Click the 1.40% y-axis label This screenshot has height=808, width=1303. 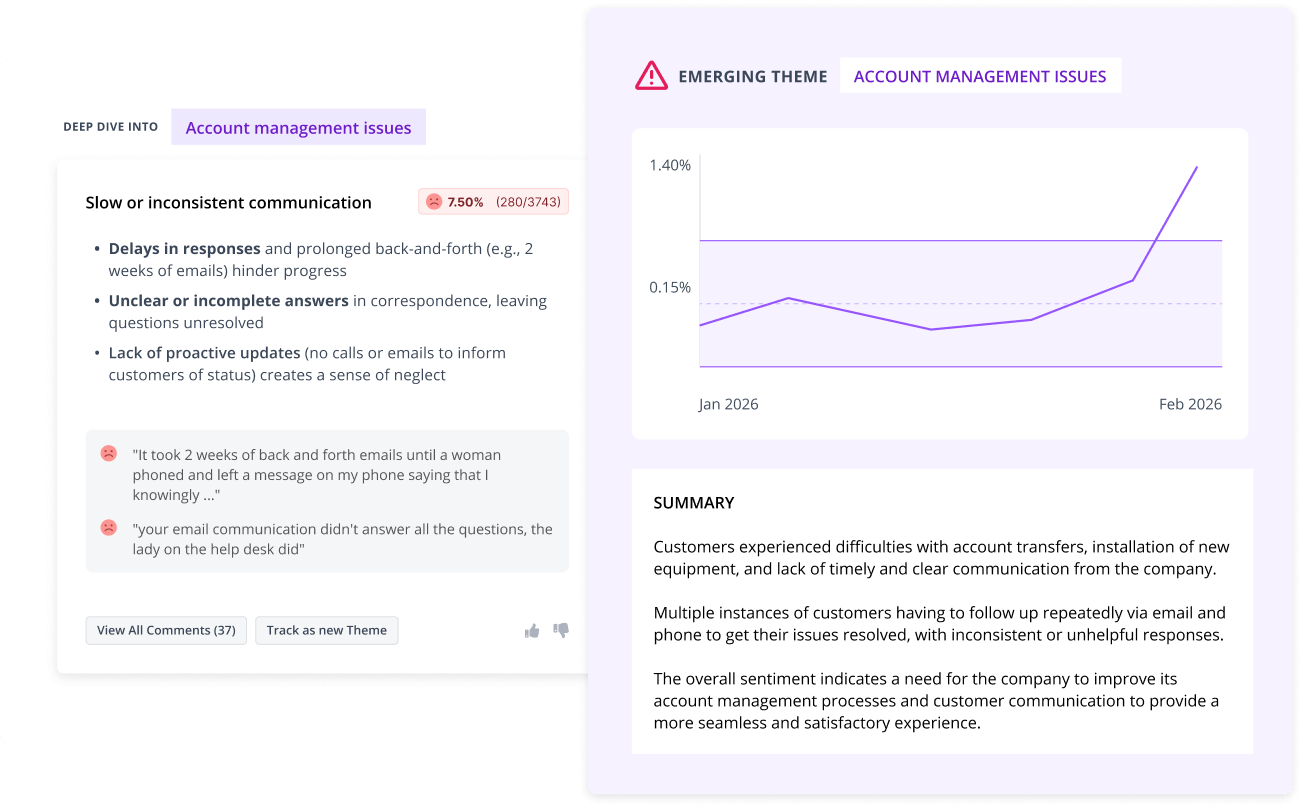tap(670, 165)
